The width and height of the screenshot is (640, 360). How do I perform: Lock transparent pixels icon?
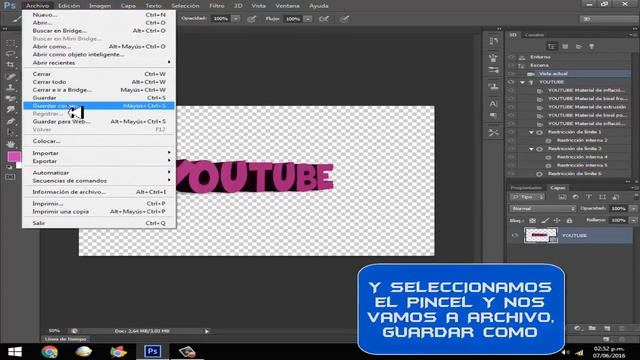[x=533, y=220]
